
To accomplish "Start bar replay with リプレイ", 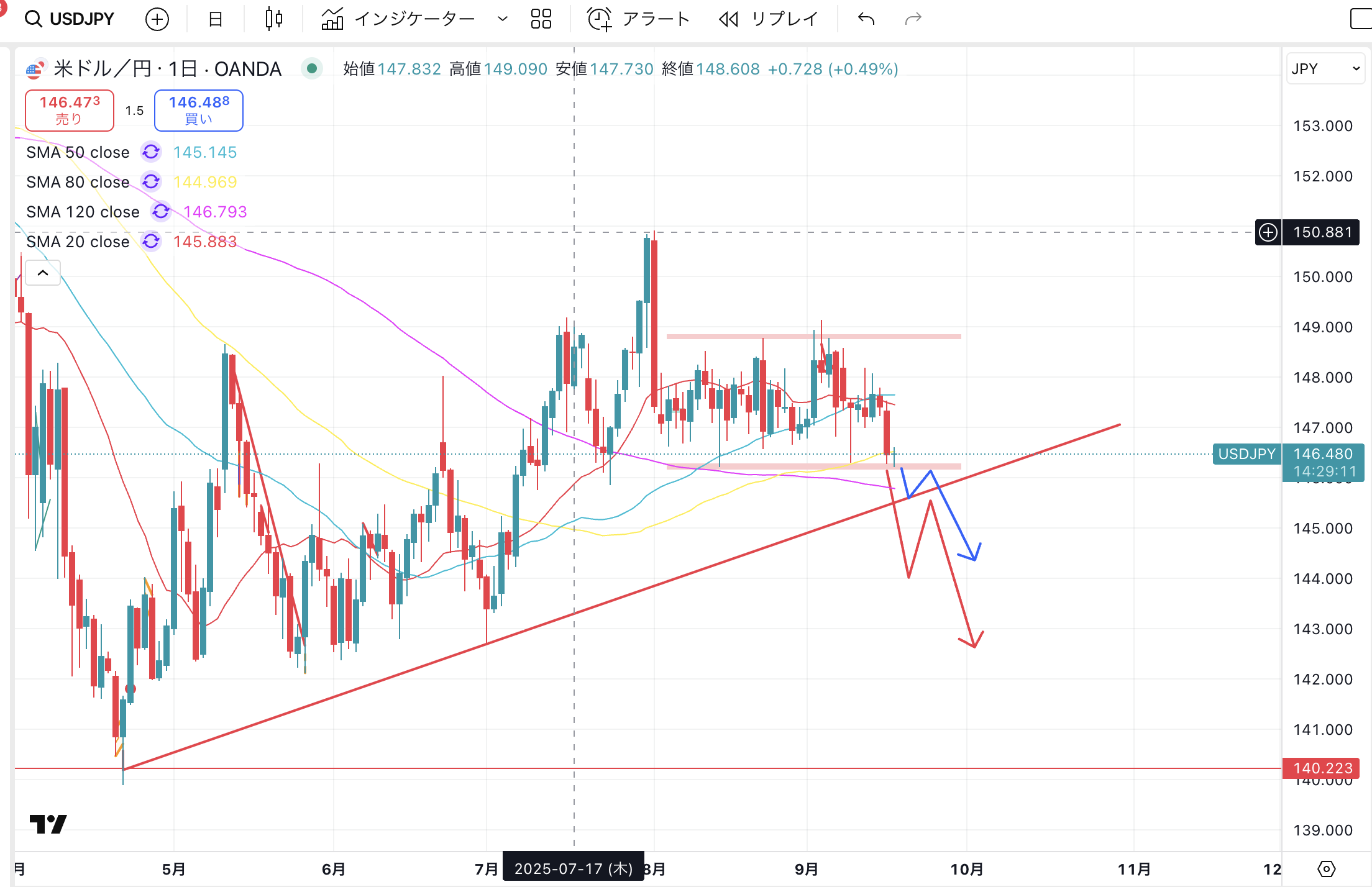I will (x=769, y=19).
